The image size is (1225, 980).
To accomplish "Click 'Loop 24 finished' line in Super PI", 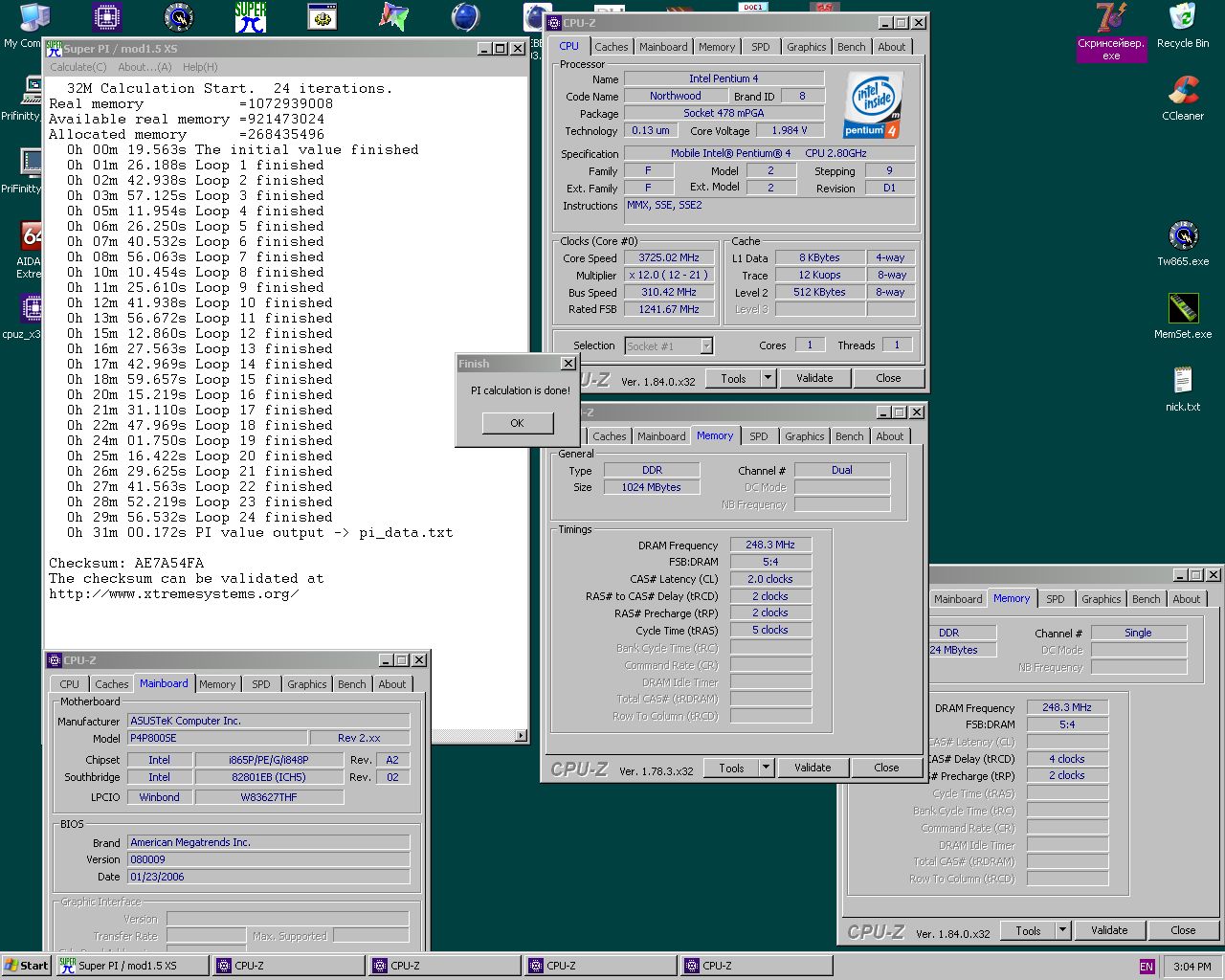I will click(x=200, y=517).
